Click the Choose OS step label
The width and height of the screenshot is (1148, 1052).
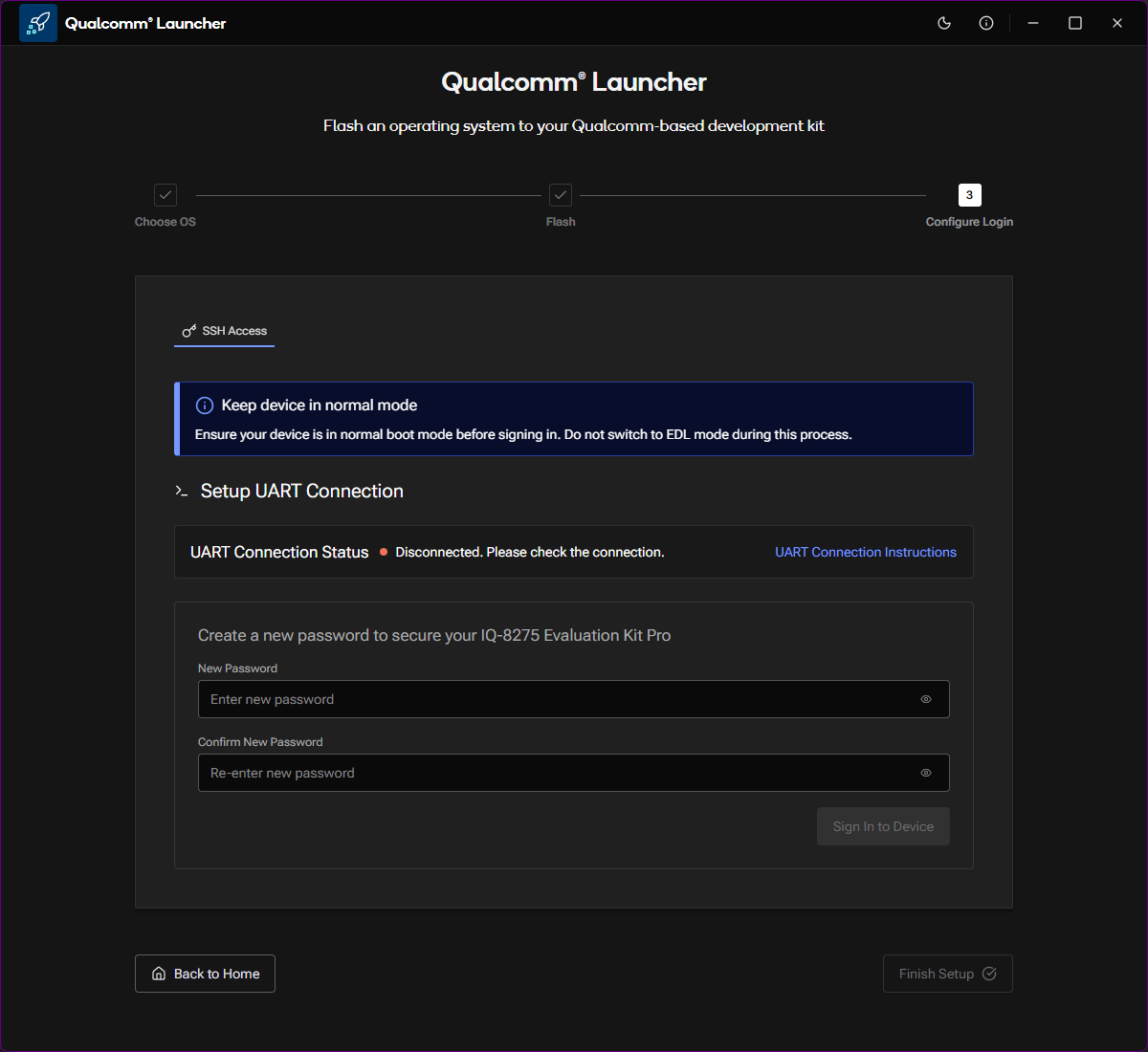[166, 222]
